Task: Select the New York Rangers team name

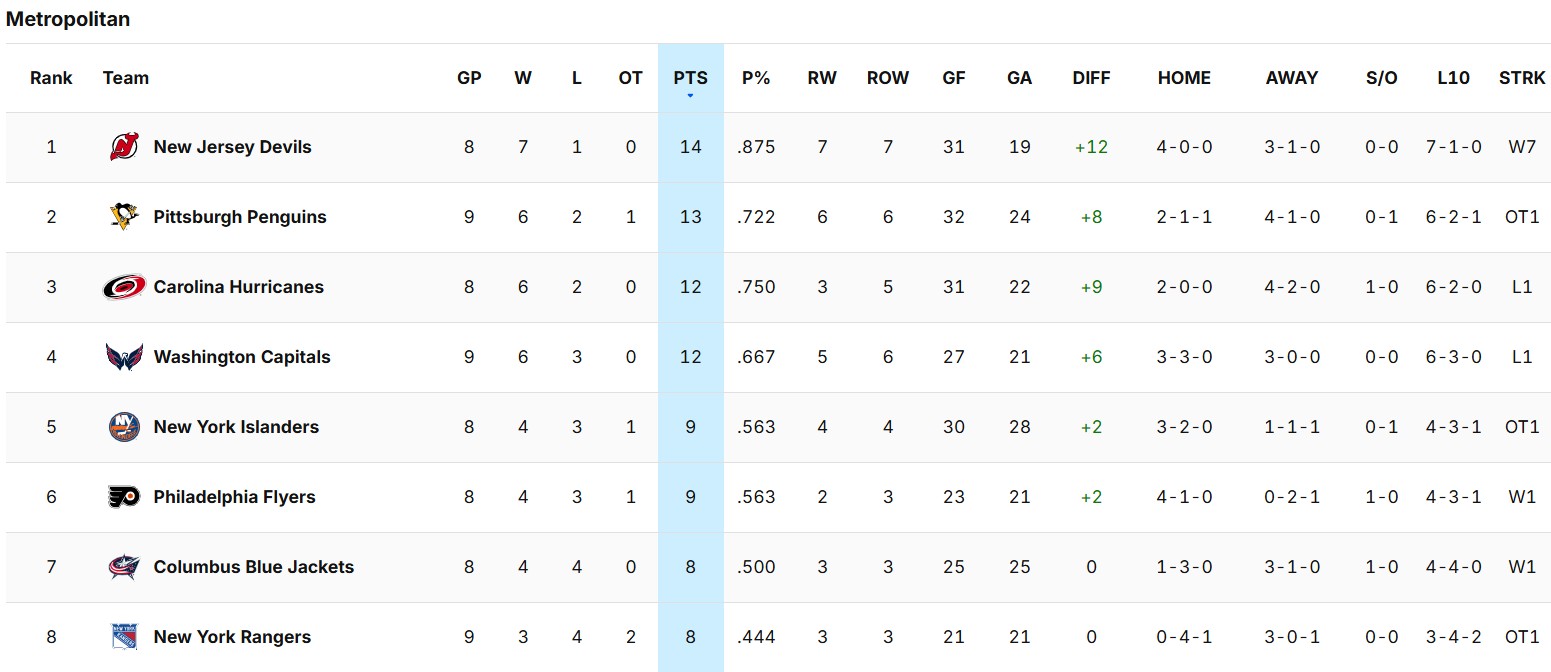Action: tap(232, 637)
